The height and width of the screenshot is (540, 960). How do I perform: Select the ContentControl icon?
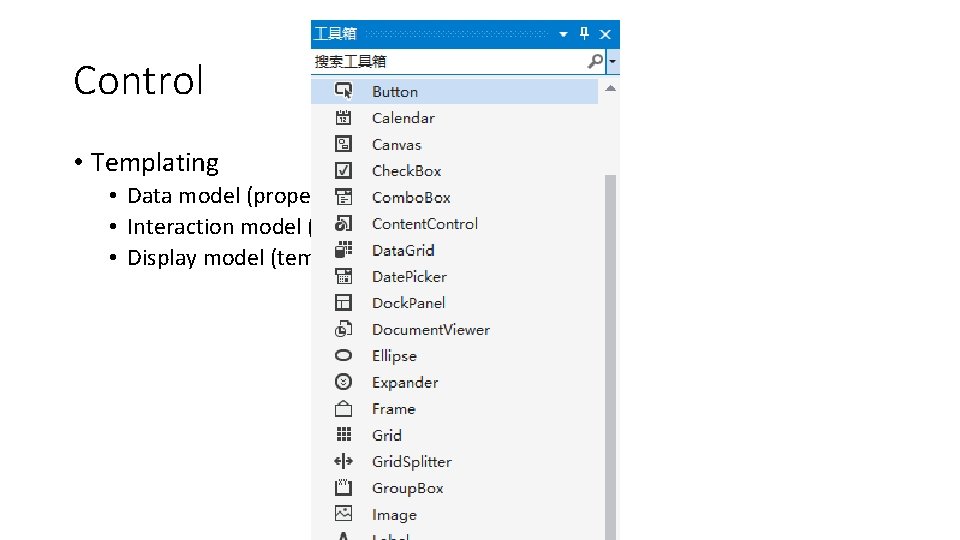pyautogui.click(x=343, y=223)
